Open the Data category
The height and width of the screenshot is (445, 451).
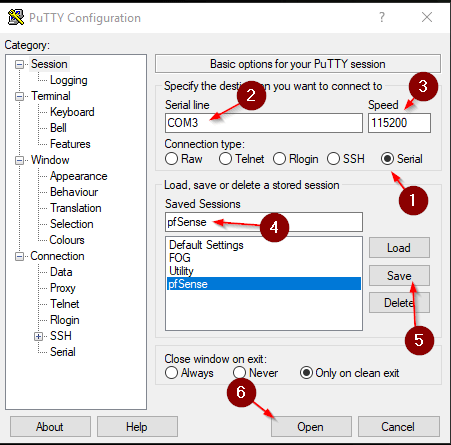(x=61, y=272)
